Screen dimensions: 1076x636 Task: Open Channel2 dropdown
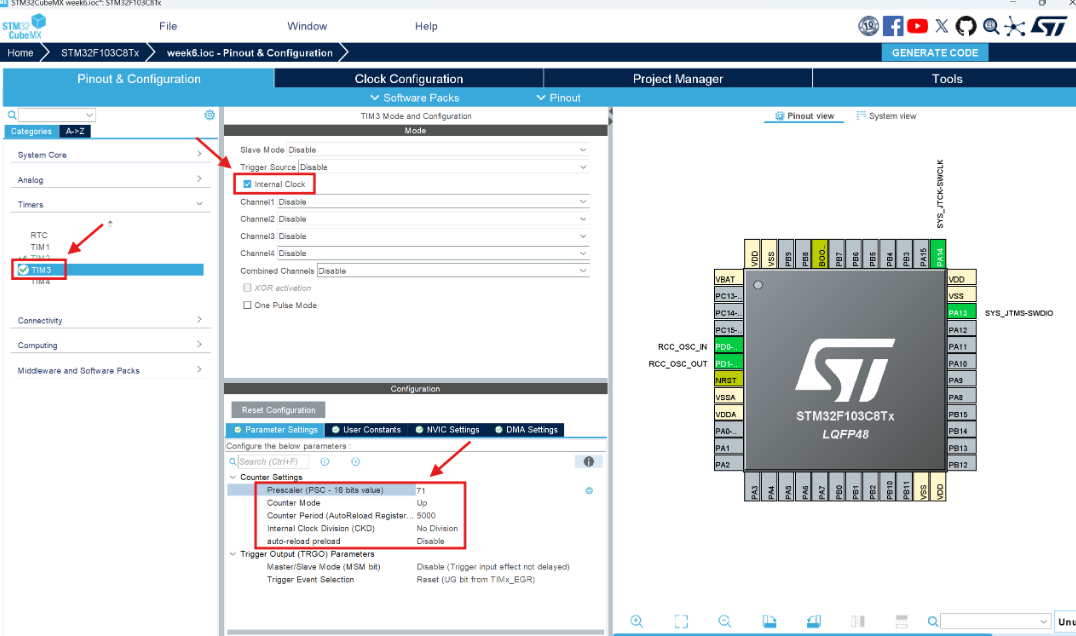click(433, 219)
